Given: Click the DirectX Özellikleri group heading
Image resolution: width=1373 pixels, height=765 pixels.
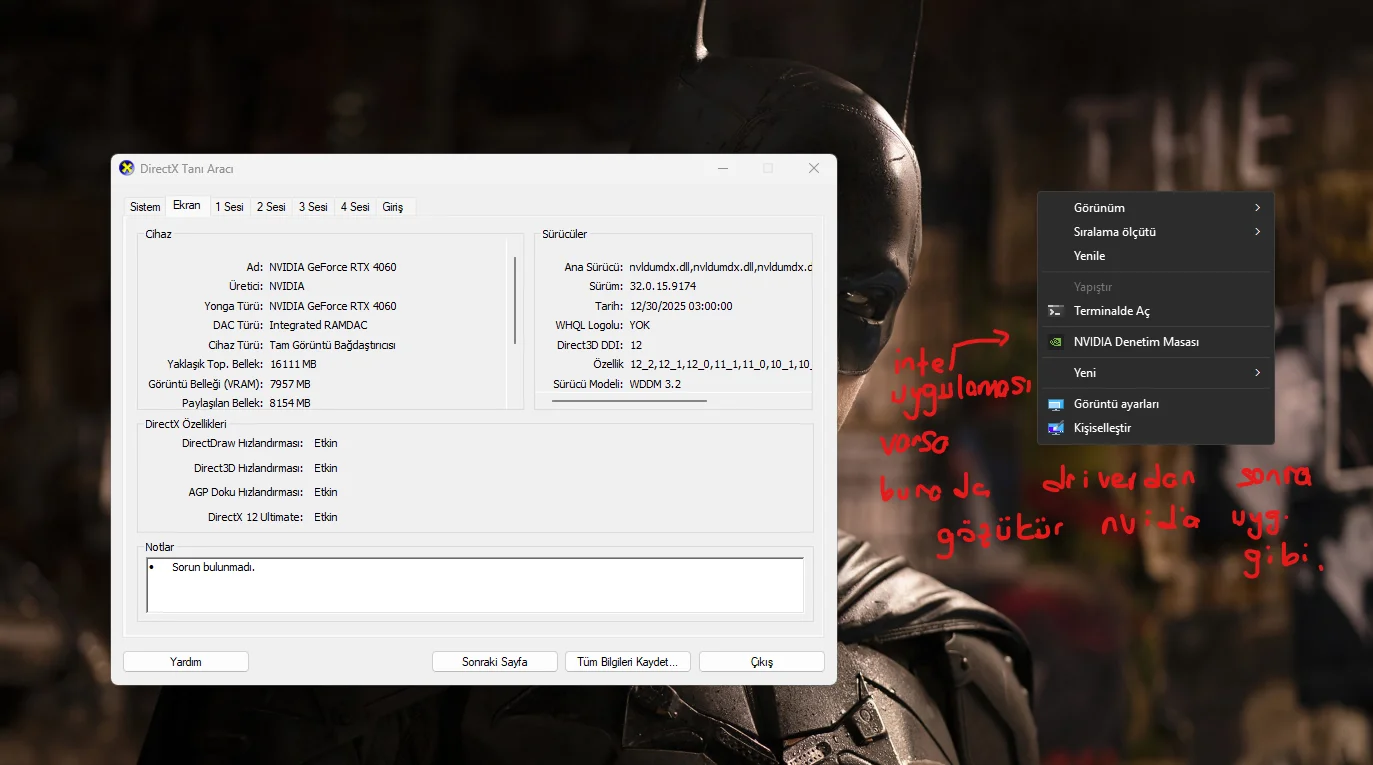Looking at the screenshot, I should coord(186,424).
